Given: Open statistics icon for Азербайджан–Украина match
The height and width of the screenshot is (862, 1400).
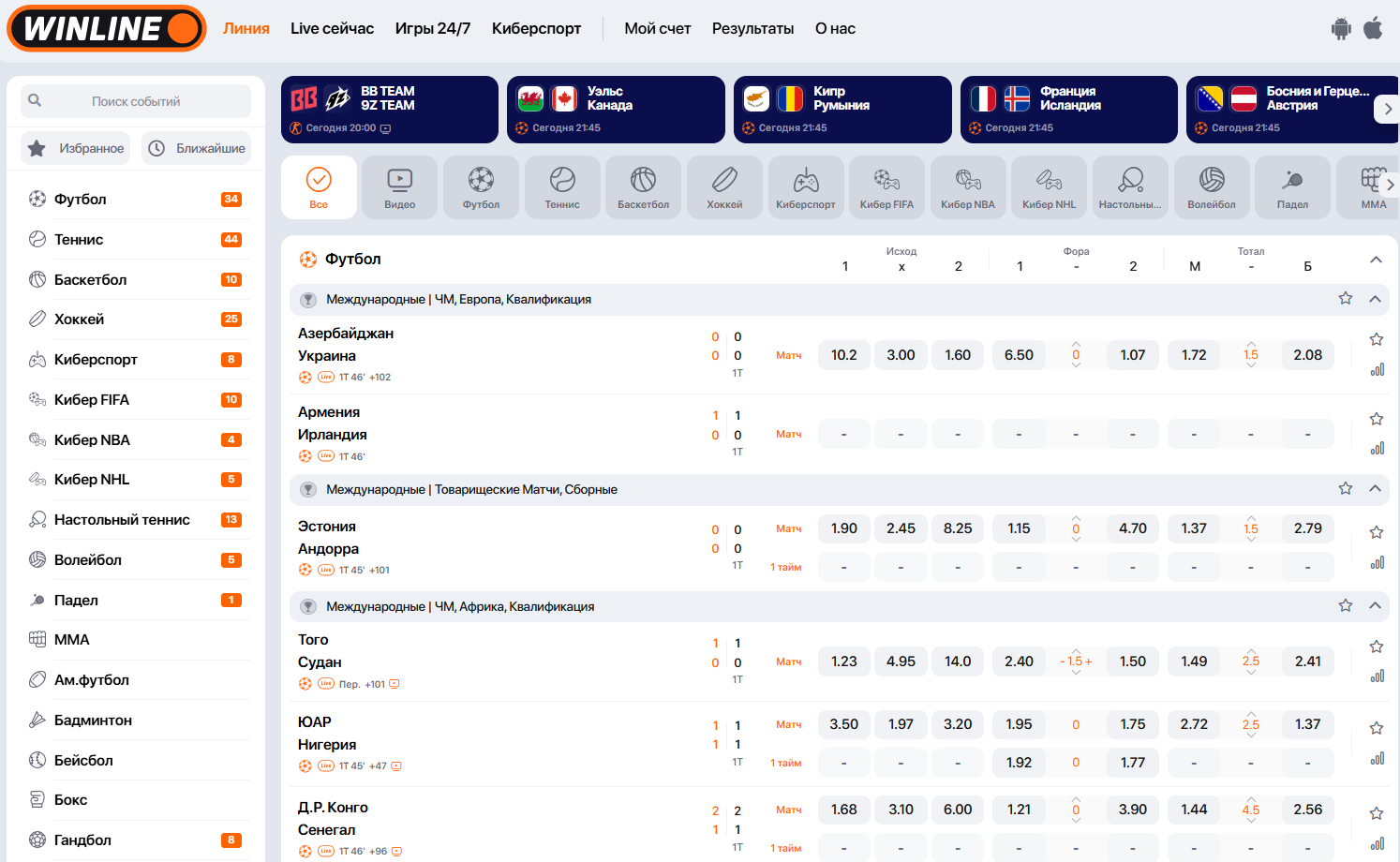Looking at the screenshot, I should pos(1377,370).
